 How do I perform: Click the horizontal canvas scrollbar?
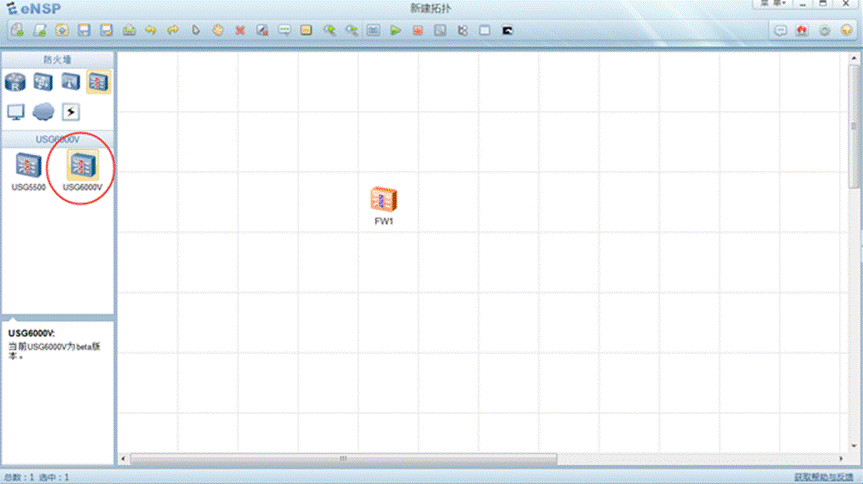tap(343, 459)
